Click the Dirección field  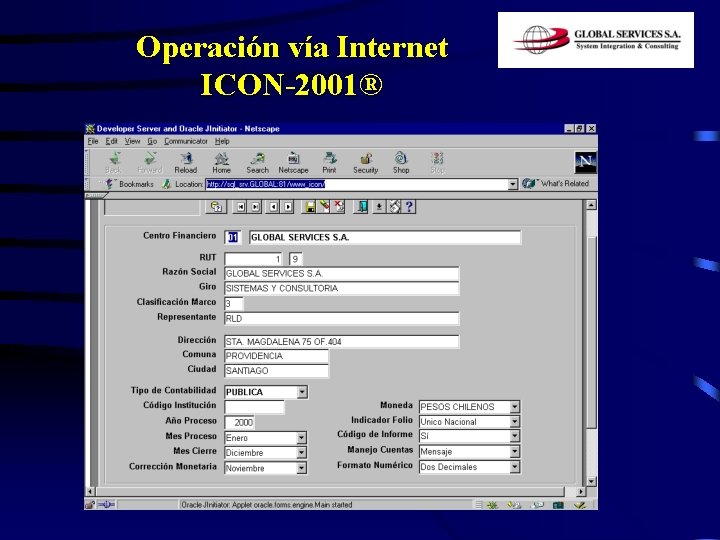pos(342,342)
